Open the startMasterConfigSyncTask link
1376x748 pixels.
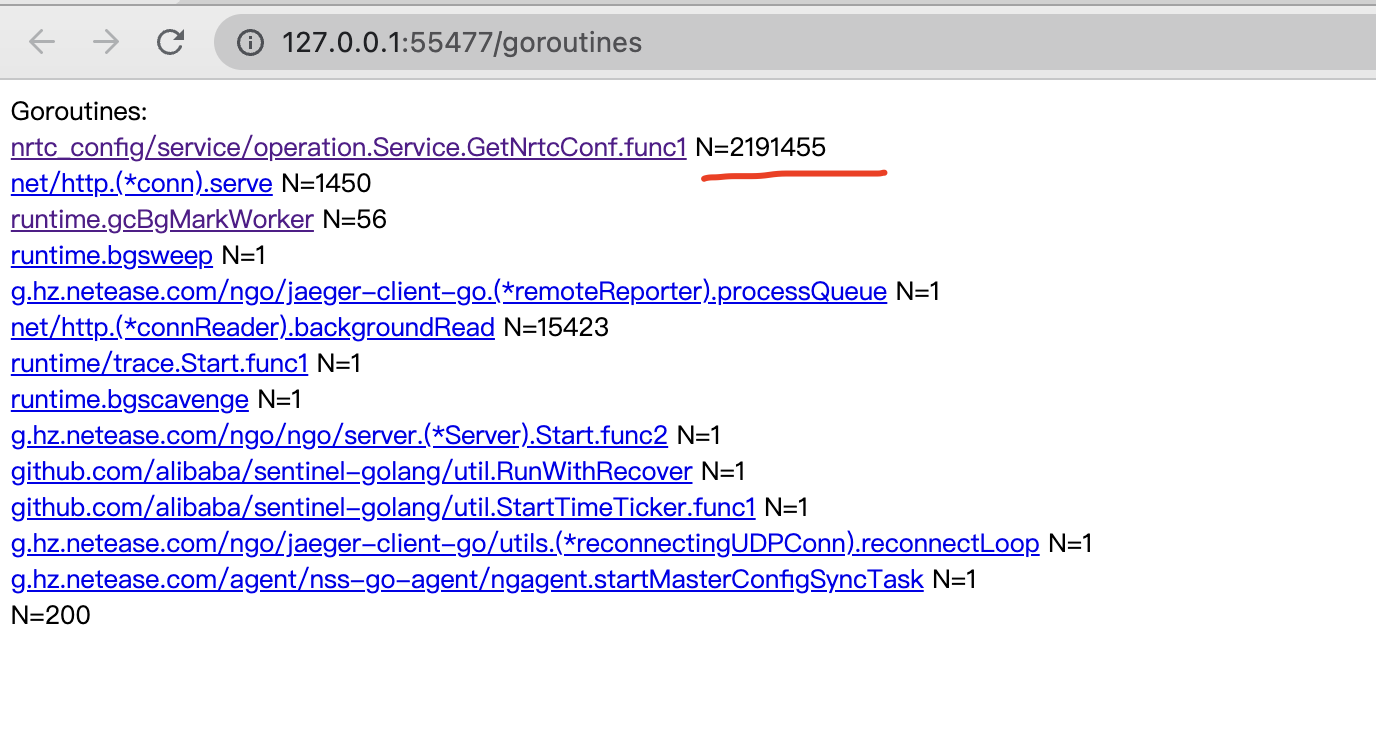point(467,580)
